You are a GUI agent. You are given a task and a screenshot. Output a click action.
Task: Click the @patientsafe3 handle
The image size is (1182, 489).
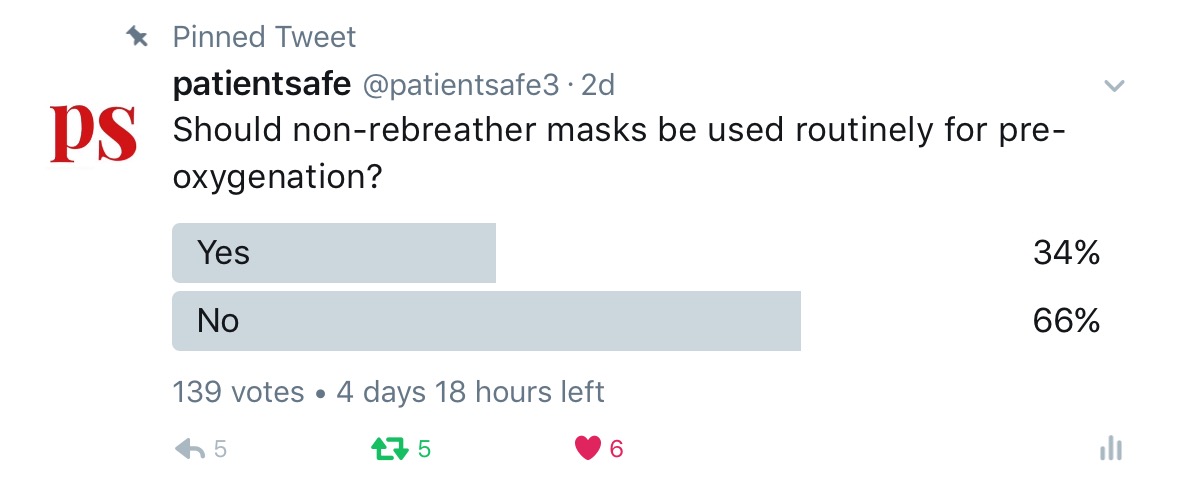(x=461, y=85)
